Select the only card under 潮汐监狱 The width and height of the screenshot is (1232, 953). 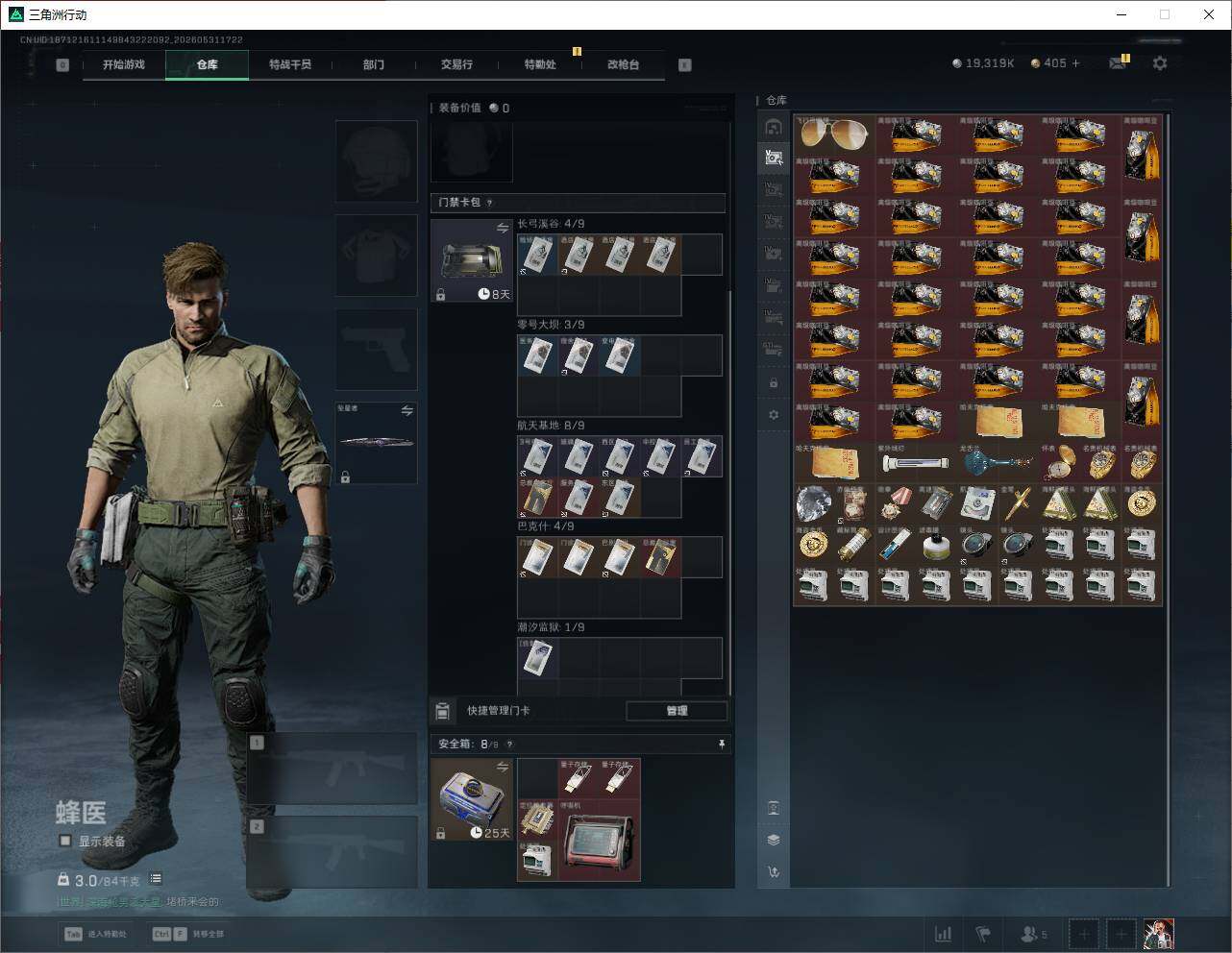coord(538,658)
